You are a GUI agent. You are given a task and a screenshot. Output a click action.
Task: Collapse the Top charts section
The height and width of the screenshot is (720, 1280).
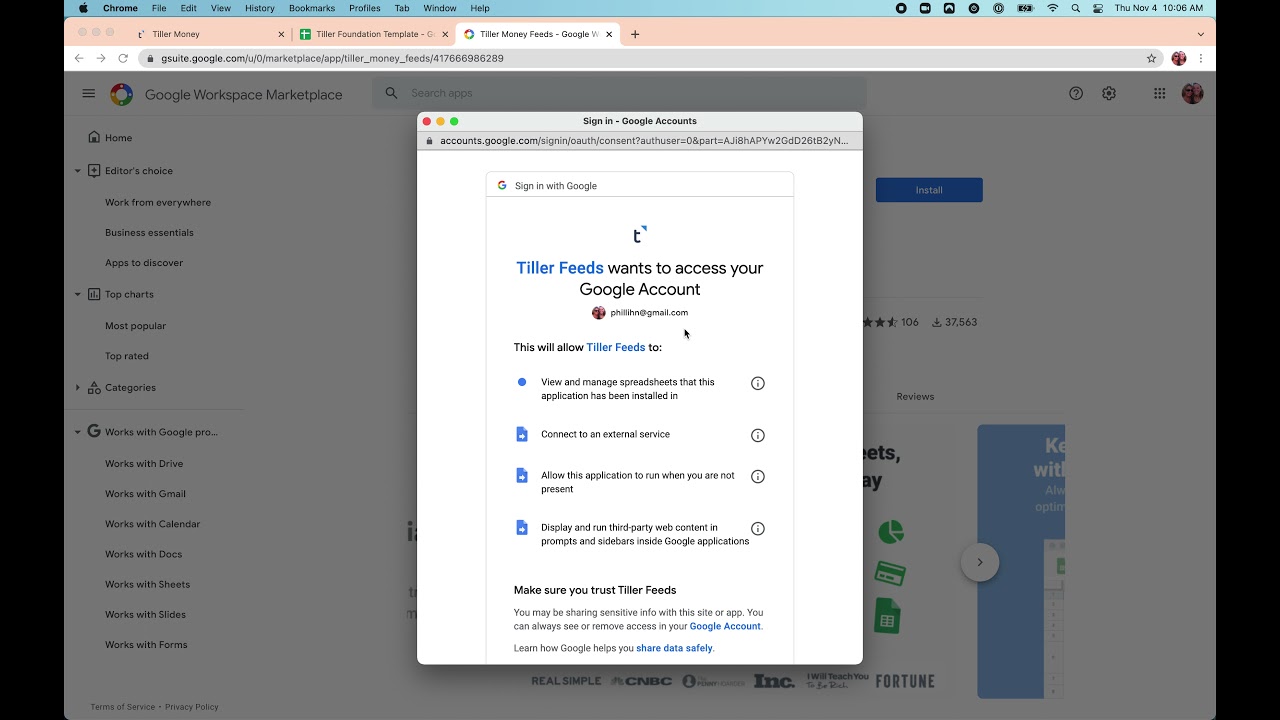pos(78,295)
